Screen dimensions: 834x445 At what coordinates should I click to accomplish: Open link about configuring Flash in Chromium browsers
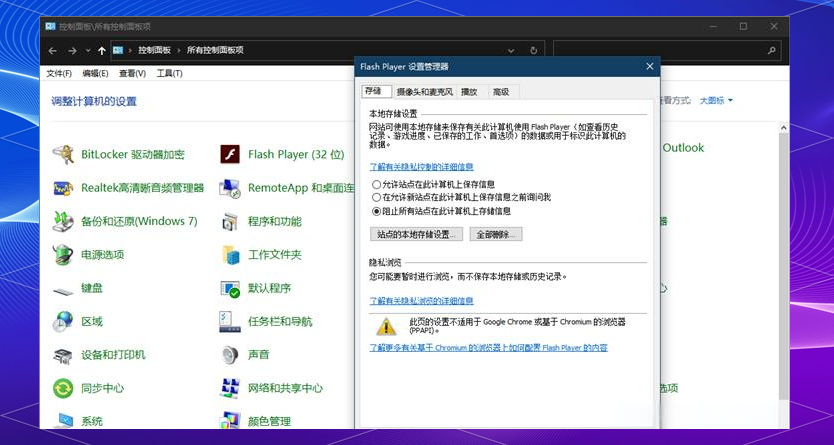(488, 348)
